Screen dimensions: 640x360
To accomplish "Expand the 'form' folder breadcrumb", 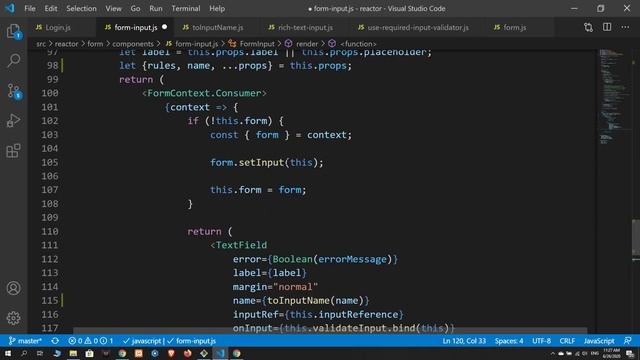I will [95, 44].
